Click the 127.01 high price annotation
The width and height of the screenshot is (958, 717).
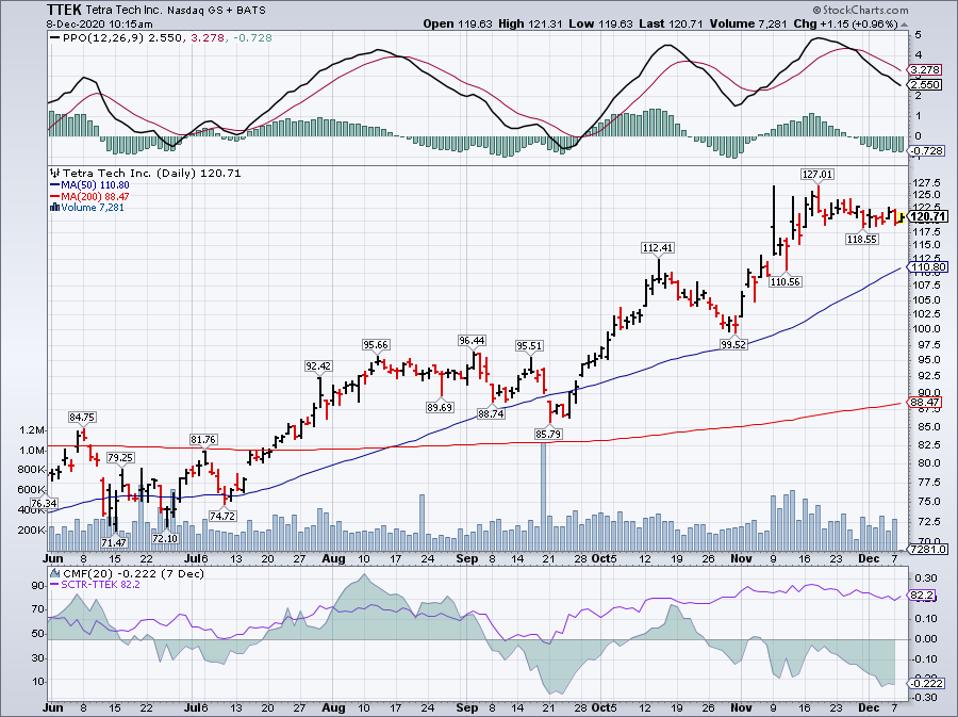(x=817, y=174)
